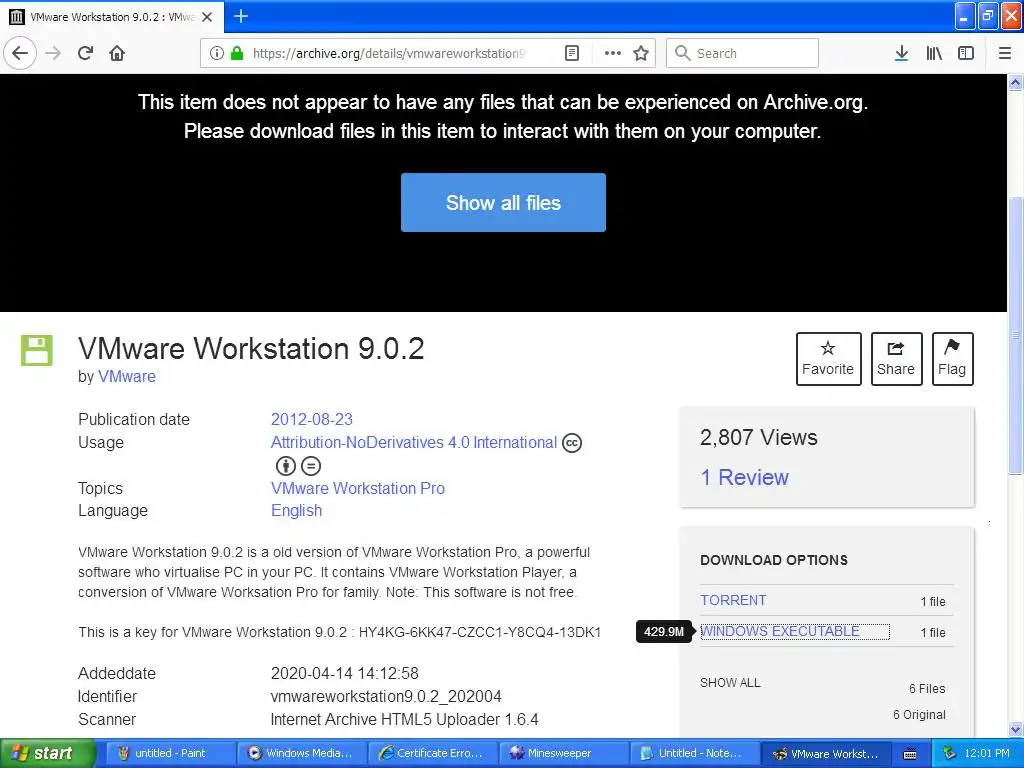Click the green padlock security icon
The width and height of the screenshot is (1024, 768).
point(237,53)
